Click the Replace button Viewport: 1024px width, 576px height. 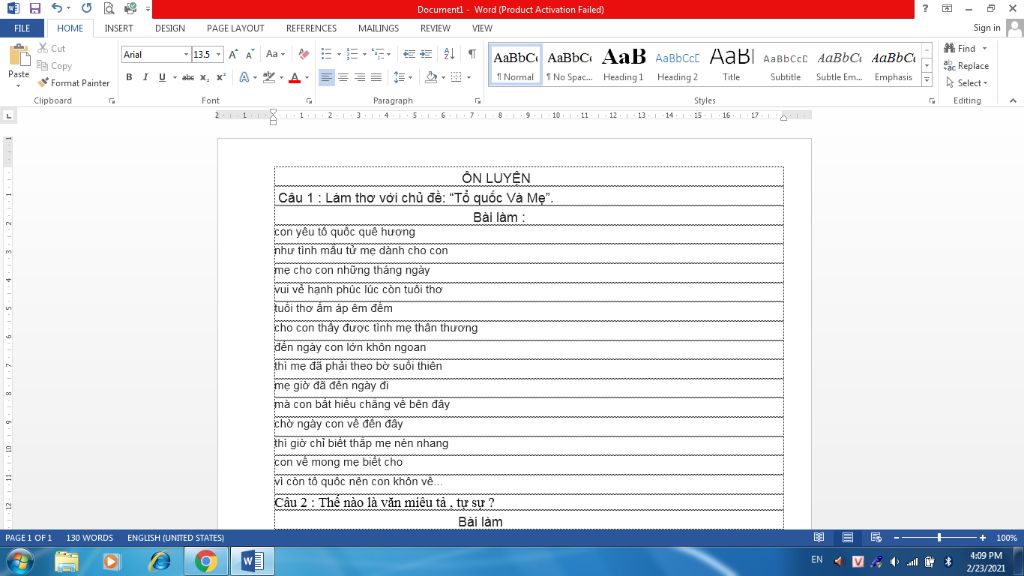tap(967, 66)
